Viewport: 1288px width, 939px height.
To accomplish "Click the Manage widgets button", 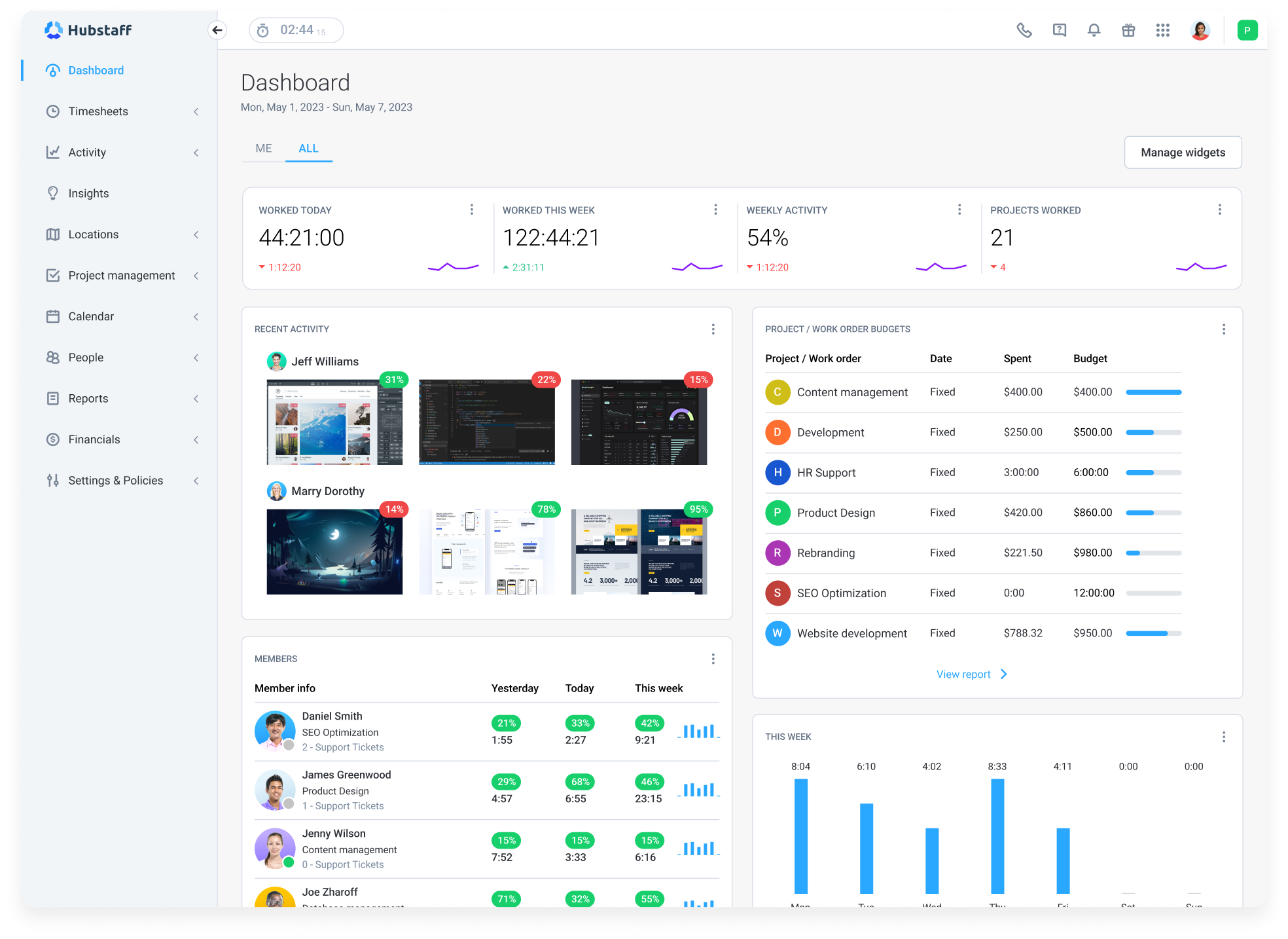I will pyautogui.click(x=1182, y=152).
